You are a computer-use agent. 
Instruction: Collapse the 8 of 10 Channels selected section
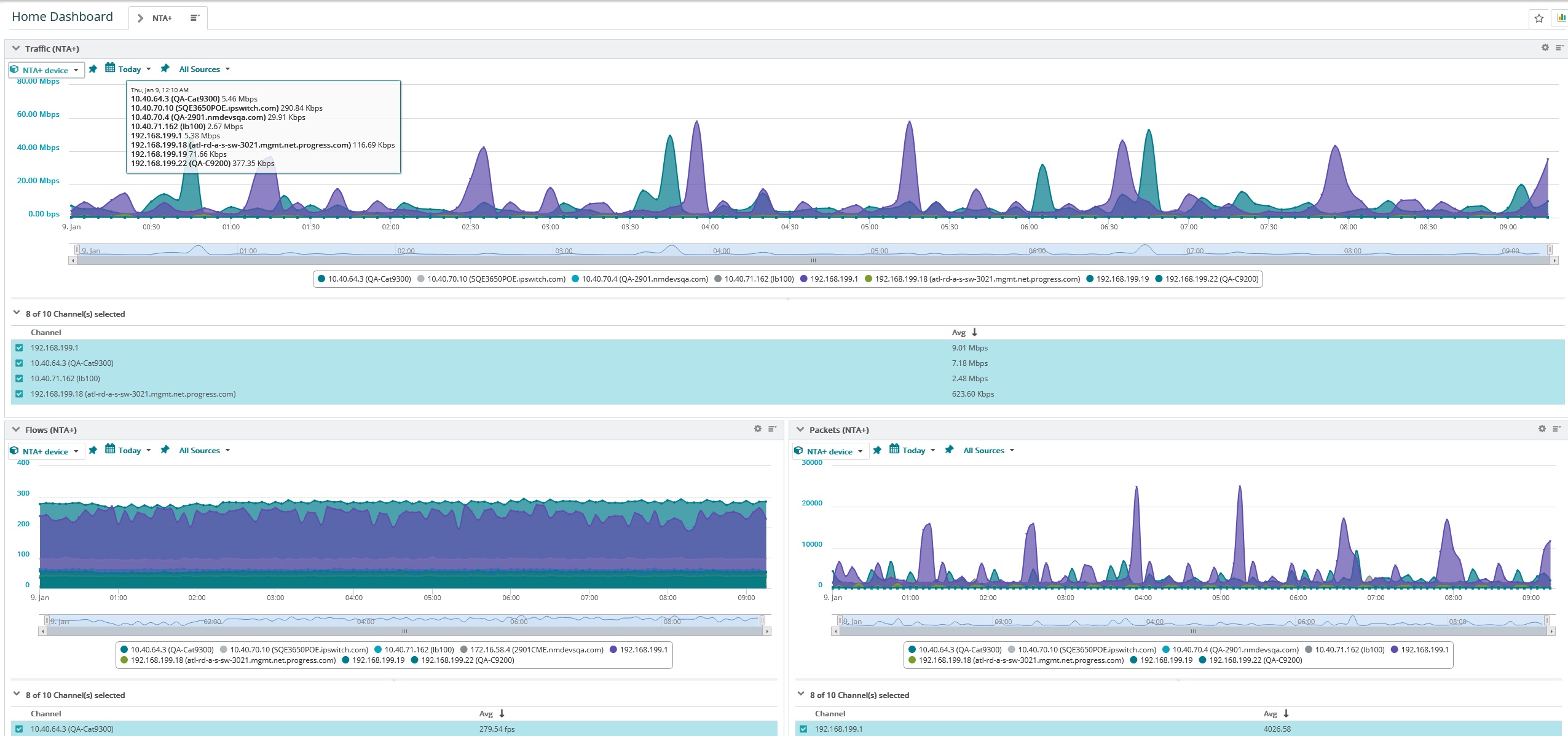[16, 312]
